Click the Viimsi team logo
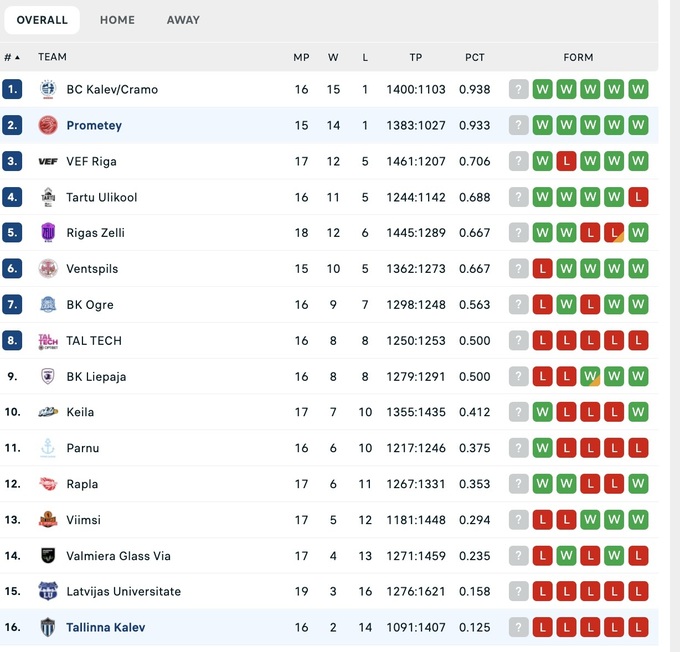680x652 pixels. (x=48, y=520)
